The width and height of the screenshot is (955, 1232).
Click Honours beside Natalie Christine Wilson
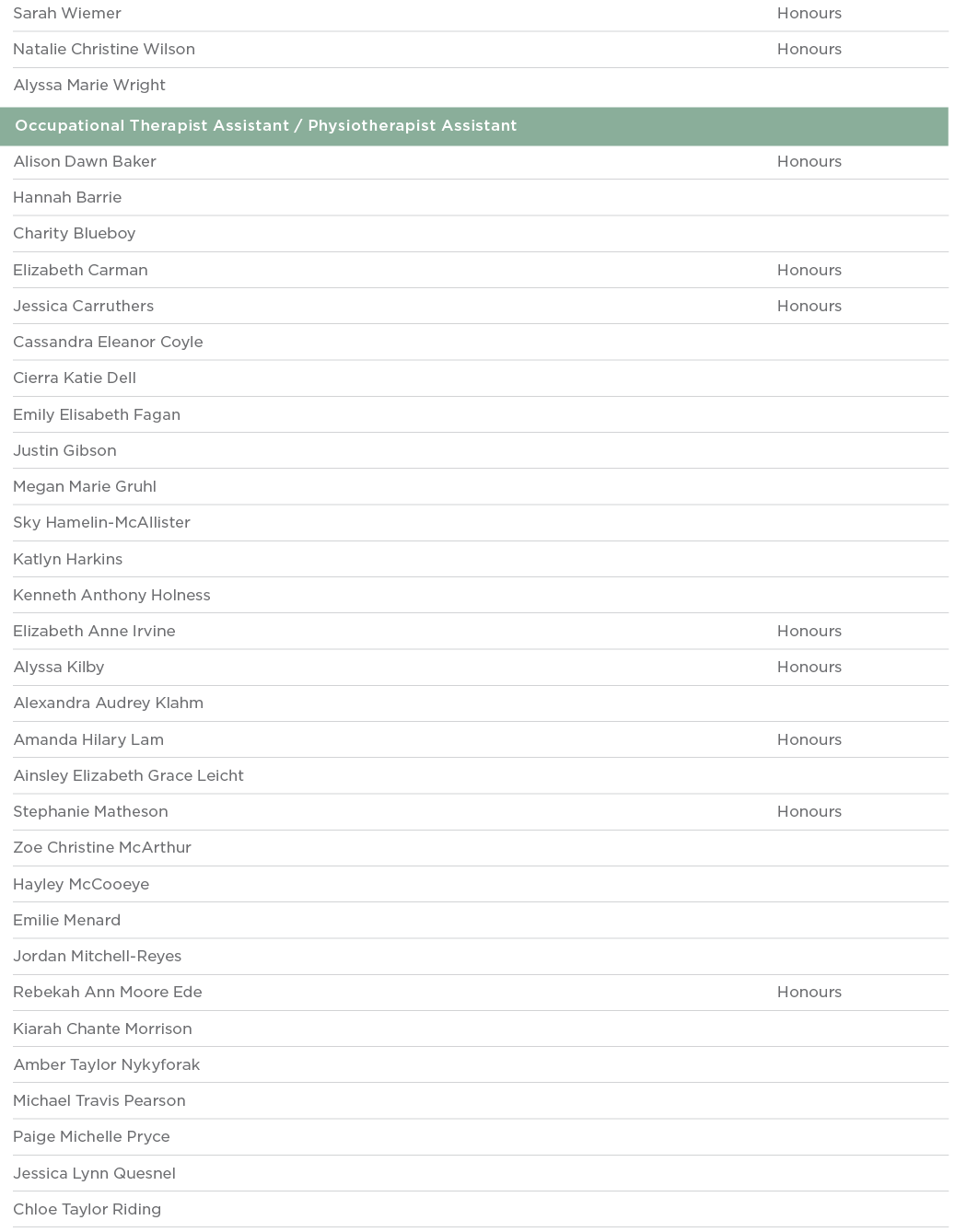click(x=809, y=50)
